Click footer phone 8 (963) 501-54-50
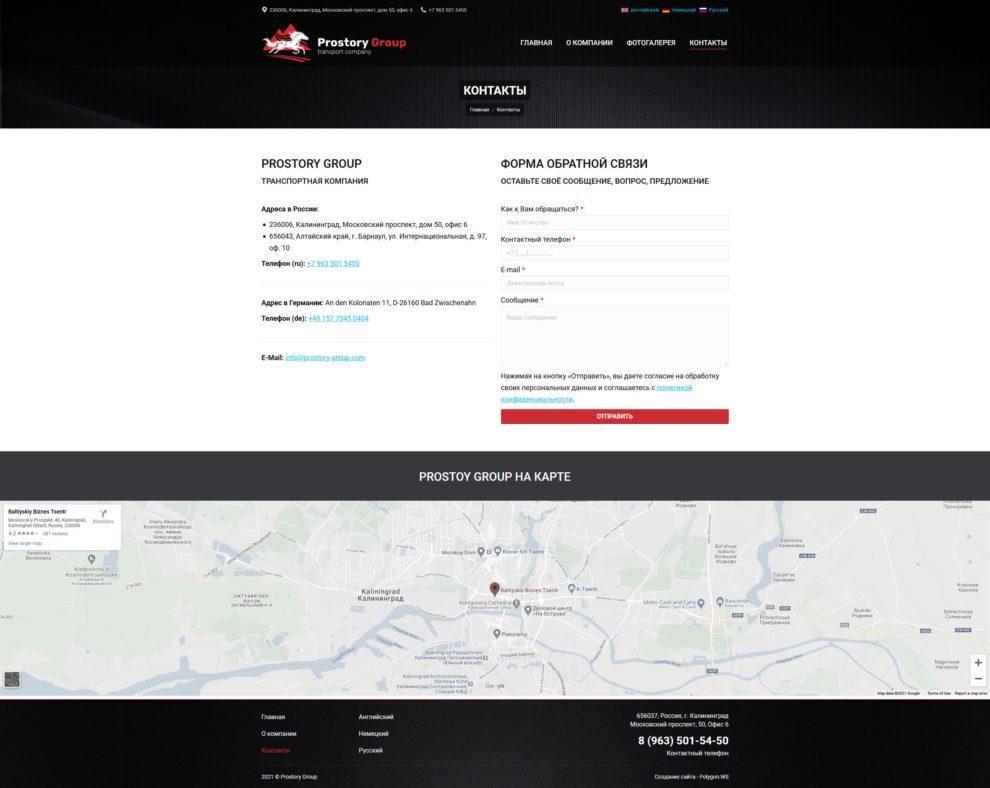The height and width of the screenshot is (788, 990). 683,741
